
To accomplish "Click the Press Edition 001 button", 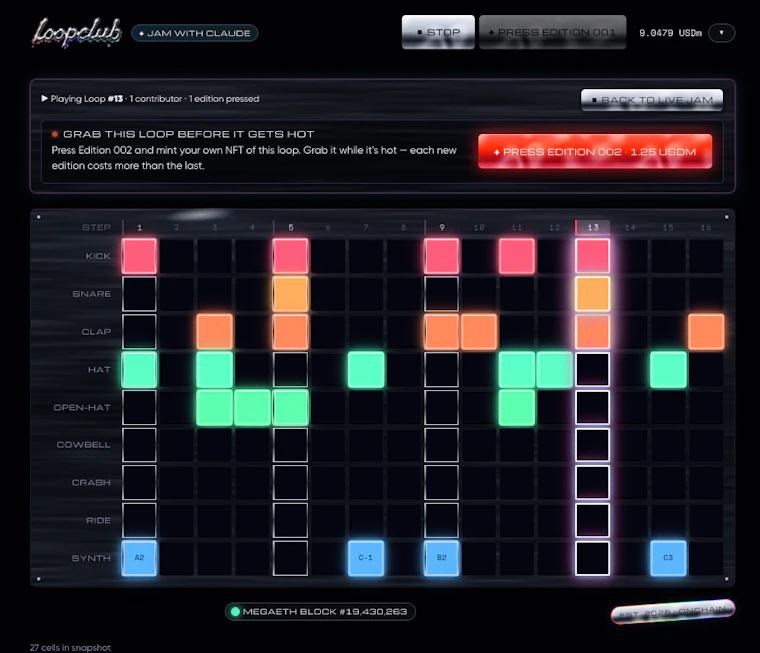I will click(553, 32).
